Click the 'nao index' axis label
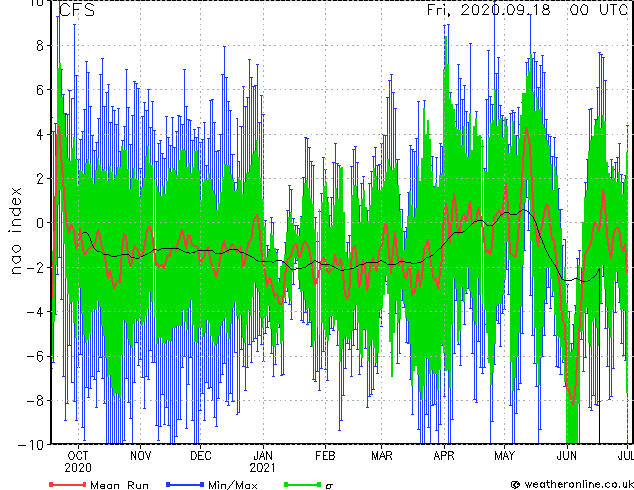This screenshot has height=490, width=634. click(15, 231)
